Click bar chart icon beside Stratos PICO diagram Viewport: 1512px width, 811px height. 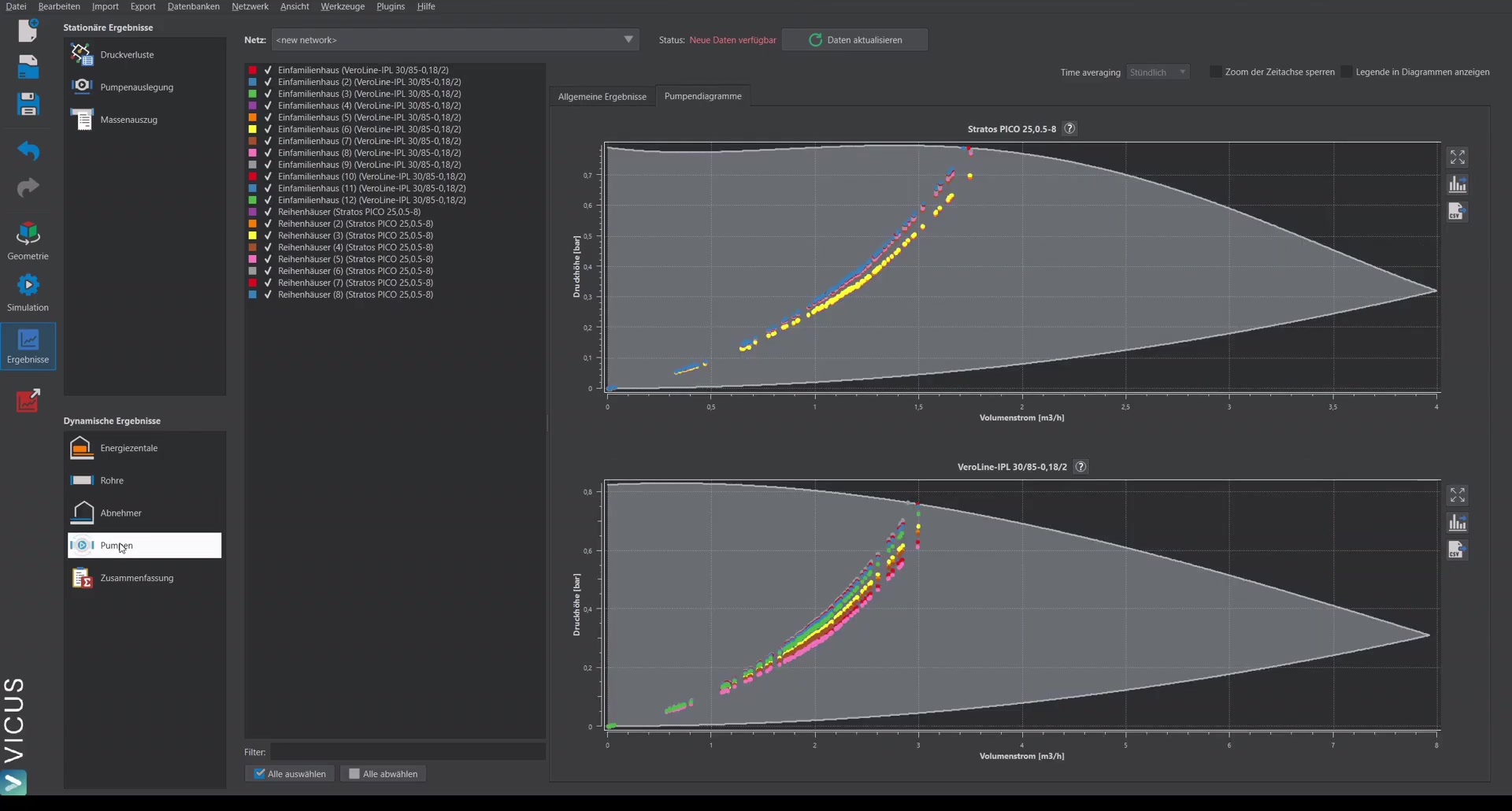pos(1458,184)
